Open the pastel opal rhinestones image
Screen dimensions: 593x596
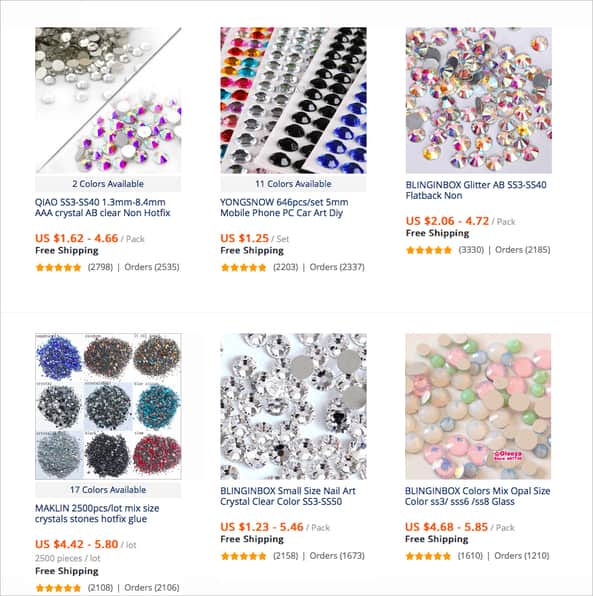pyautogui.click(x=478, y=406)
